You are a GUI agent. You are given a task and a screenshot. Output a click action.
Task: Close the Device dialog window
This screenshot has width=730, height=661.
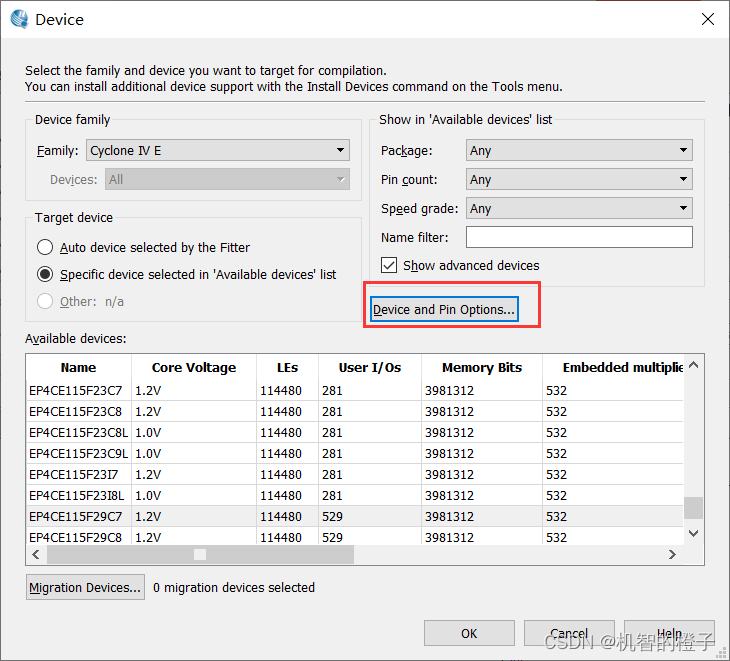pos(708,19)
